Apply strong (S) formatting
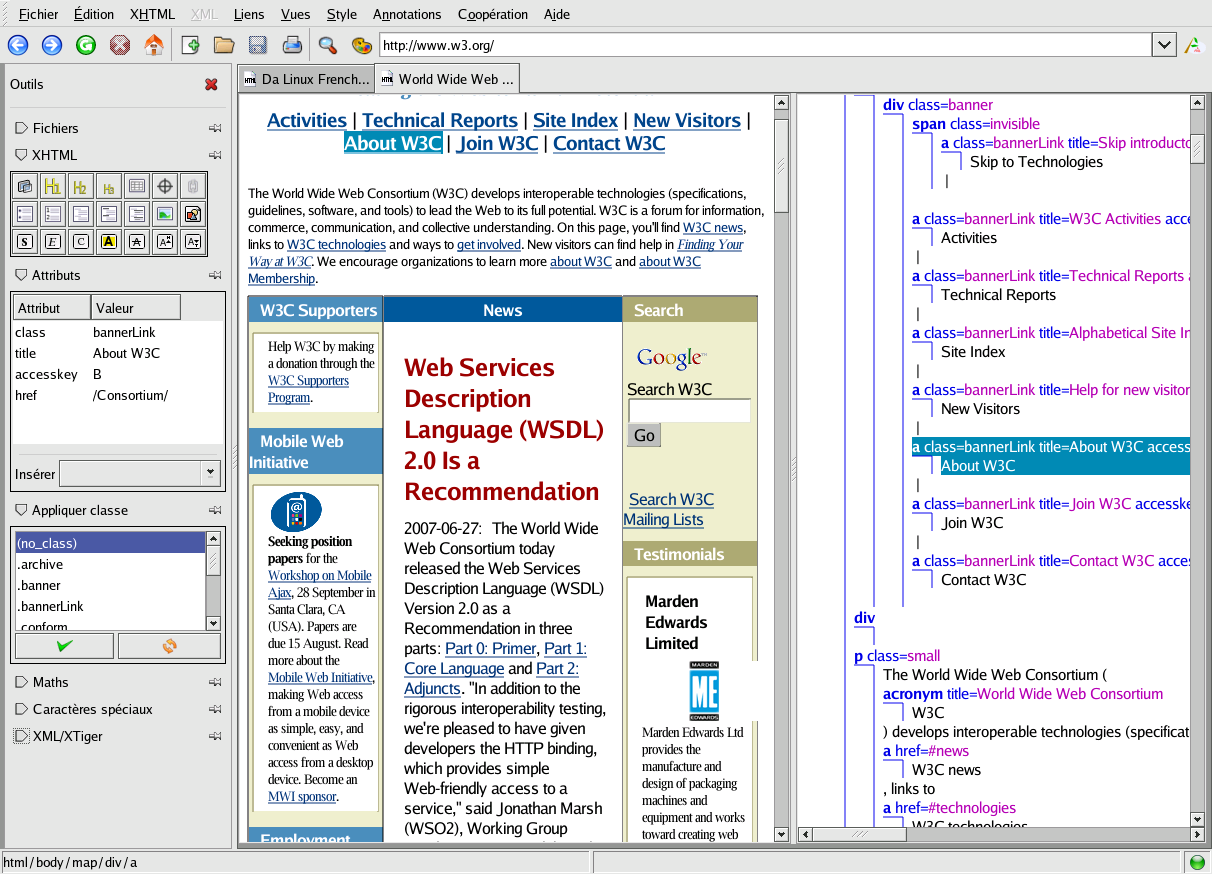Image resolution: width=1212 pixels, height=874 pixels. point(25,242)
